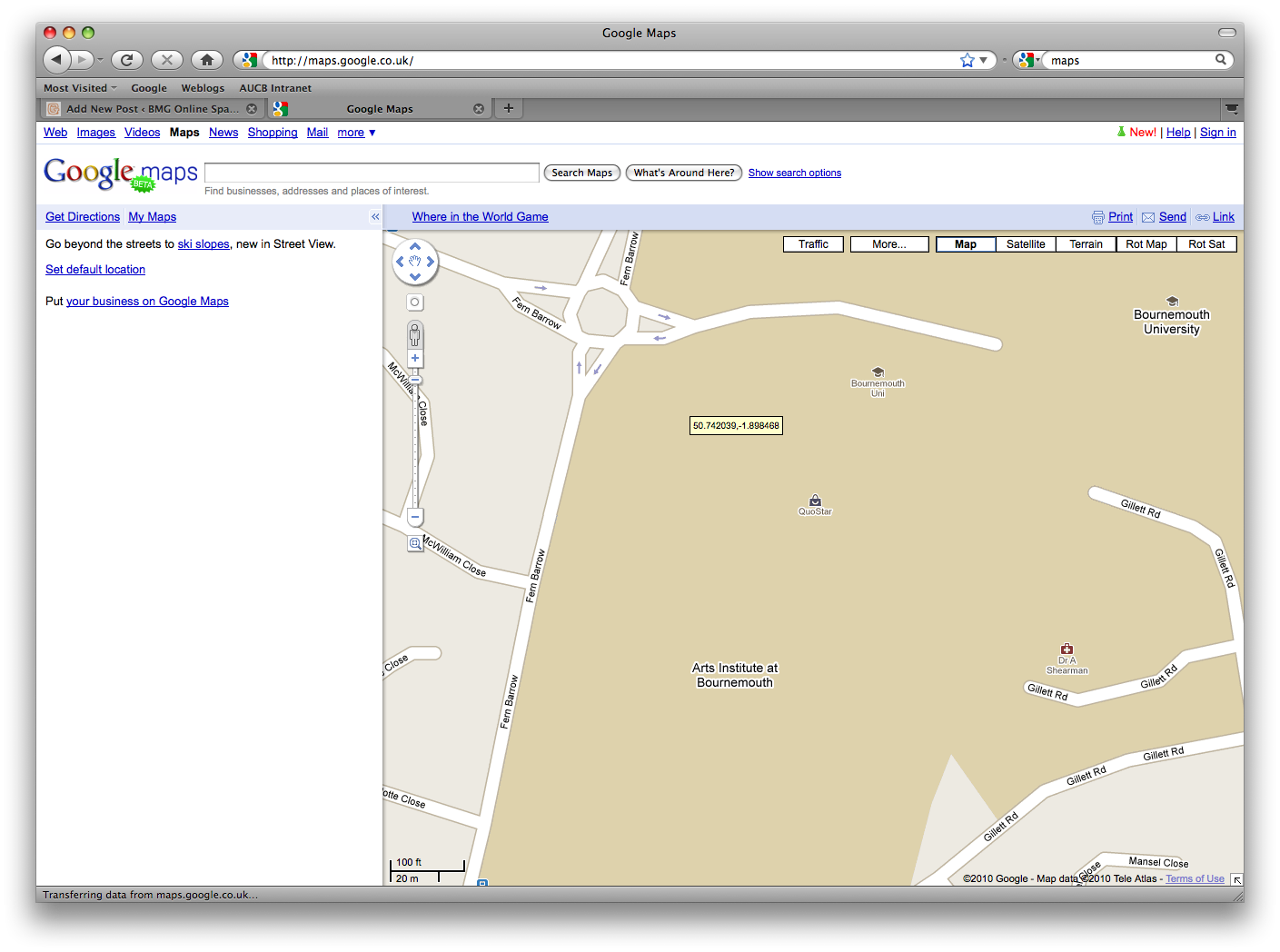
Task: Pan the map left with the arrow
Action: (400, 262)
